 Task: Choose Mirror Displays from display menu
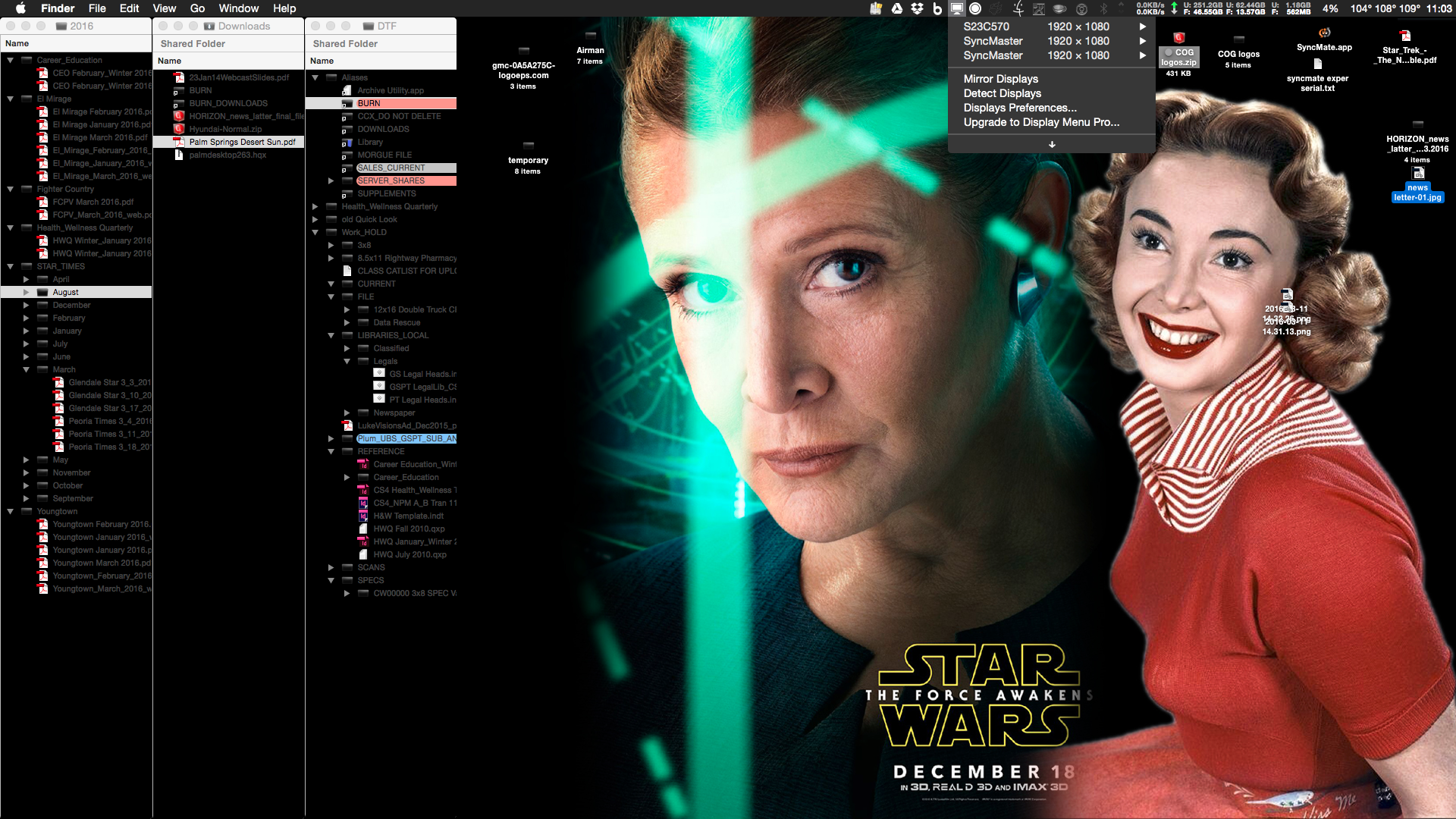coord(1052,79)
